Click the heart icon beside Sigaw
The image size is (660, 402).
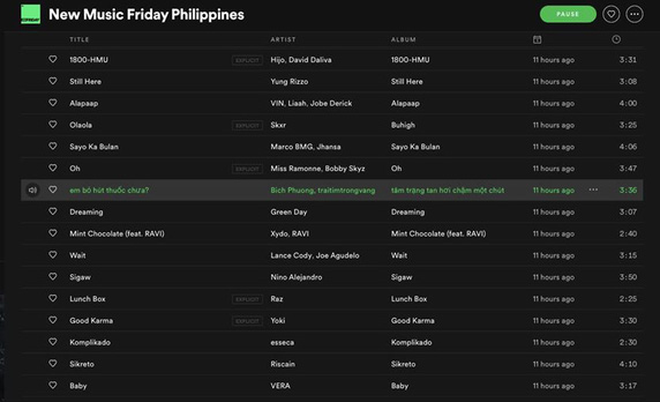[x=53, y=277]
